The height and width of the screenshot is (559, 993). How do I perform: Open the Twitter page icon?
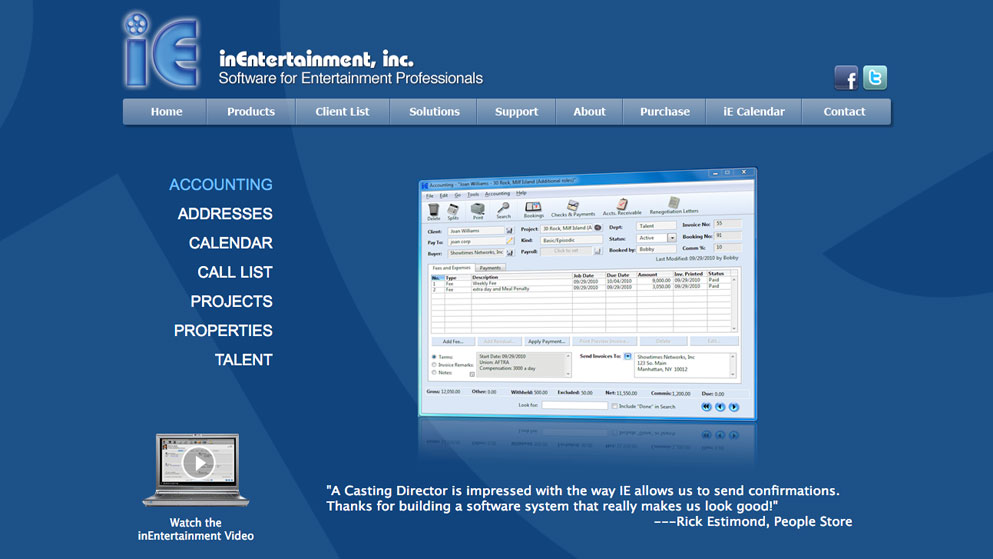pos(875,78)
